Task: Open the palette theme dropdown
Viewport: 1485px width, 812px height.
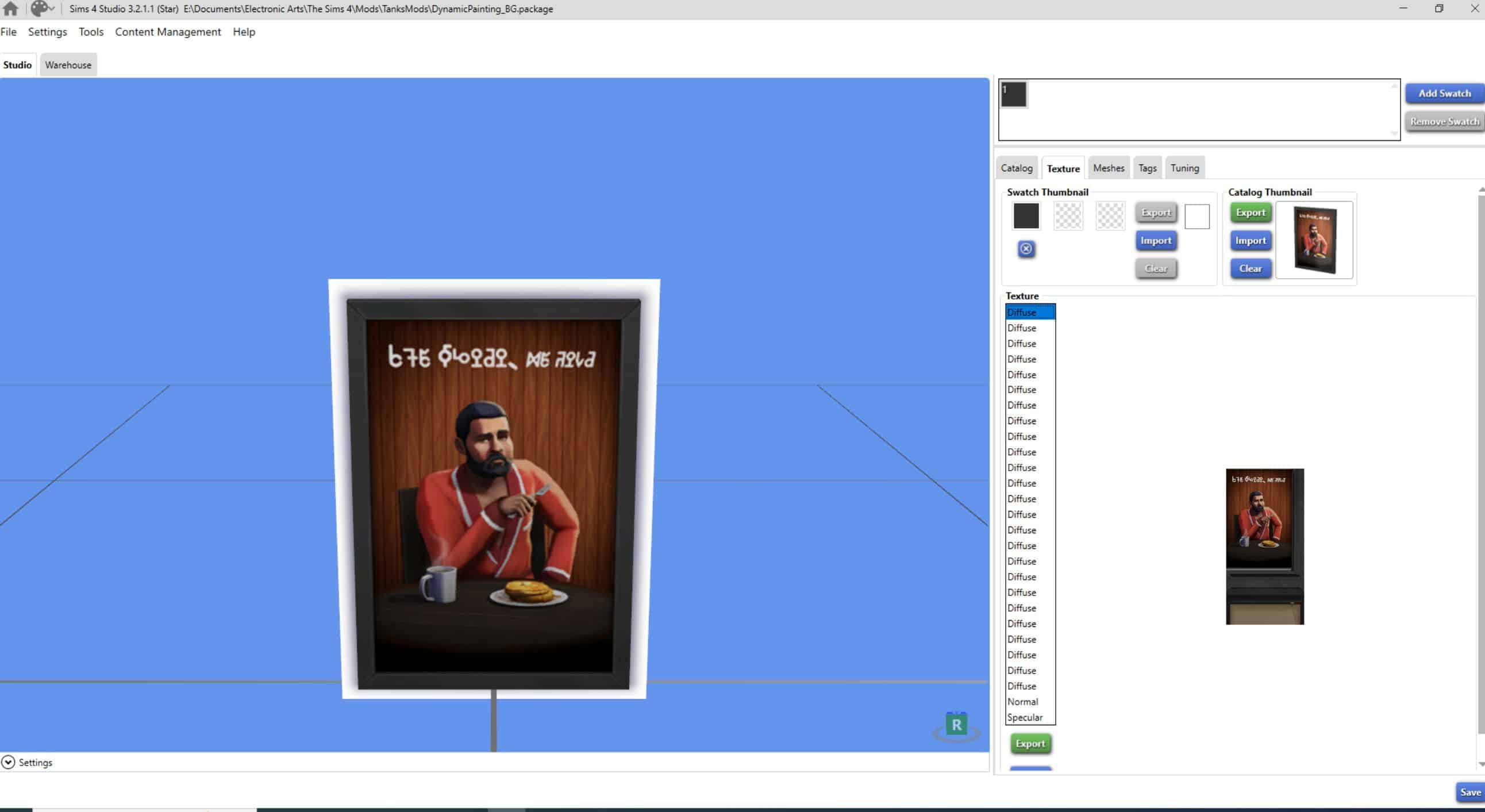Action: point(43,9)
